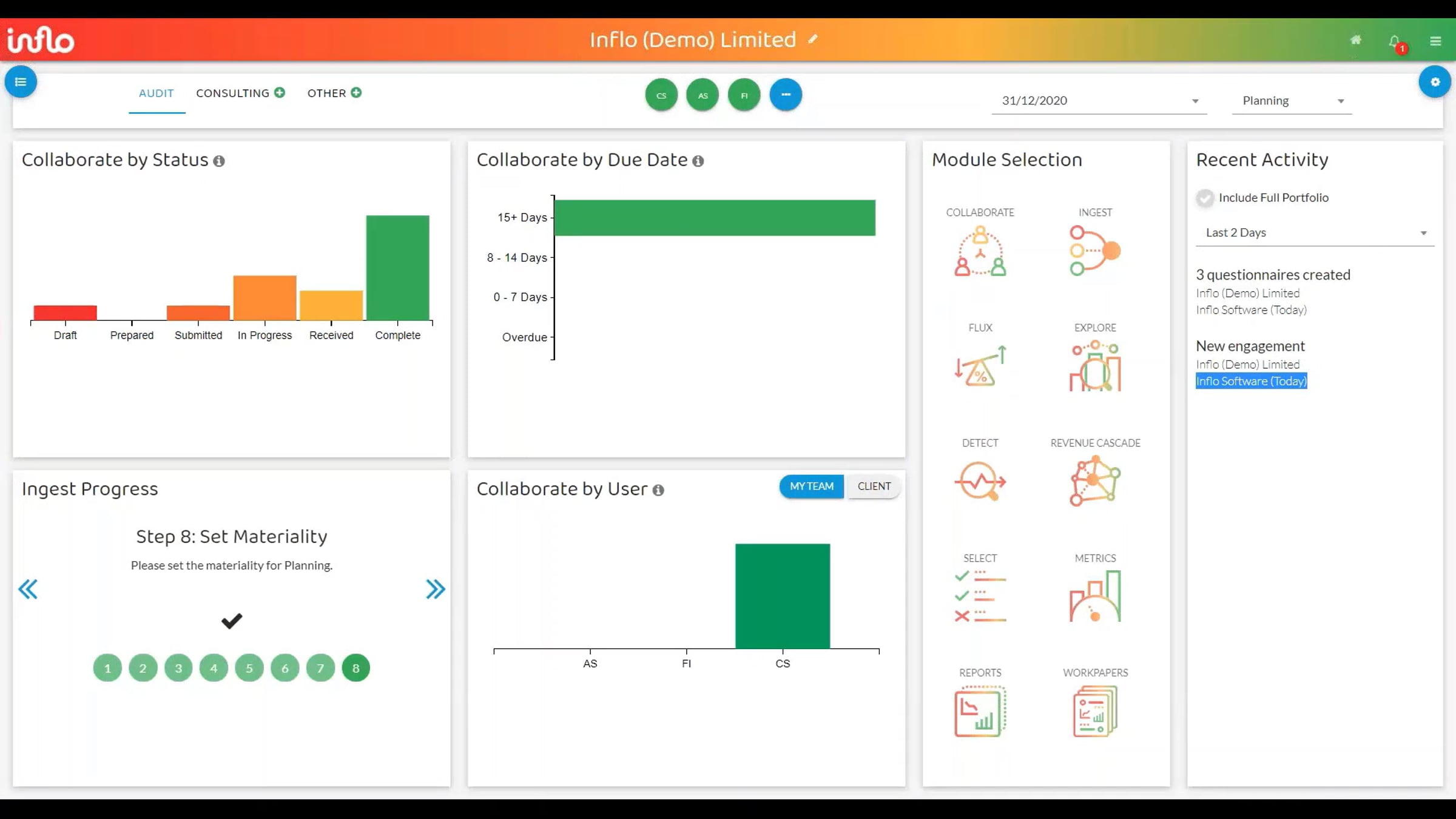
Task: Open the Collaborate module icon
Action: 980,251
